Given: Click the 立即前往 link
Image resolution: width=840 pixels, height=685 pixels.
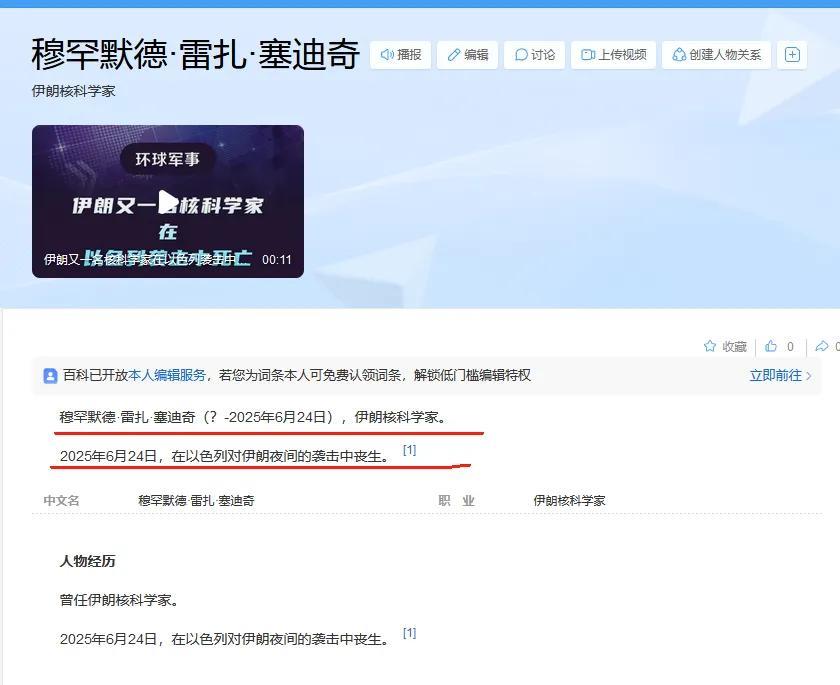Looking at the screenshot, I should [780, 375].
